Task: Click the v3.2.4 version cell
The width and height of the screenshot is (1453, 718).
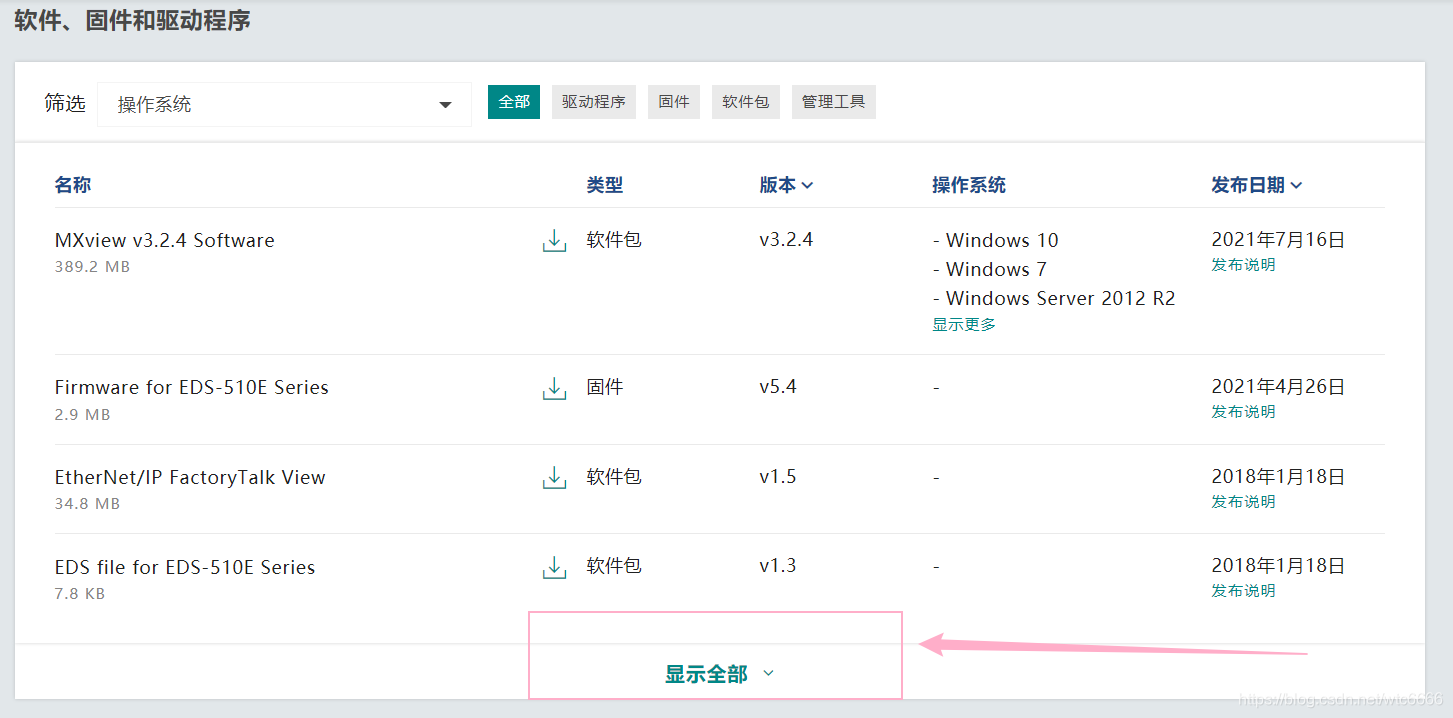Action: click(x=786, y=240)
